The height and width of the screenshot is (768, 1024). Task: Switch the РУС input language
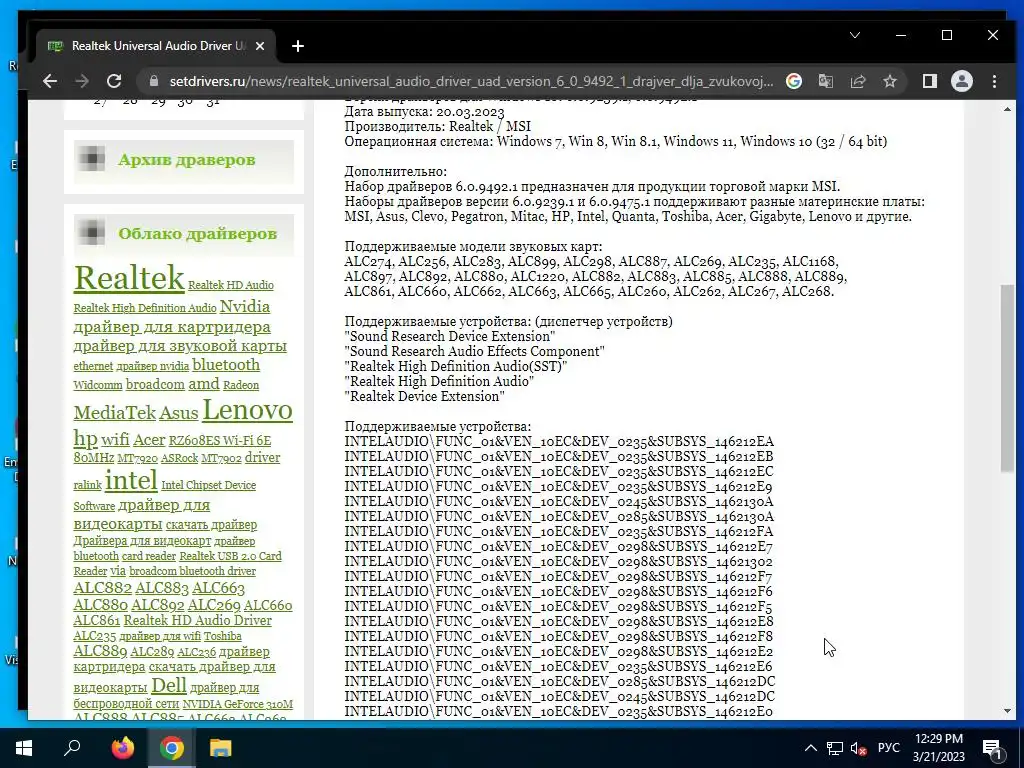(x=888, y=748)
